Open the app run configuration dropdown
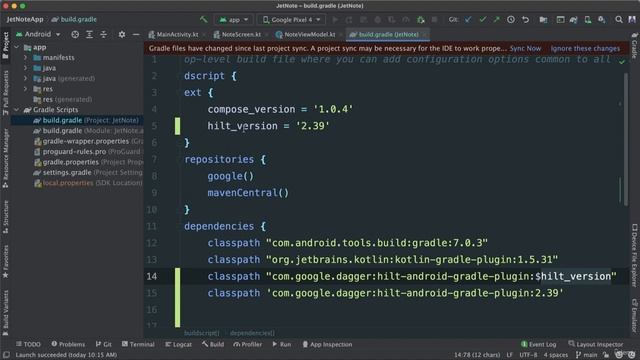Screen dimensions: 640x360 tap(234, 20)
